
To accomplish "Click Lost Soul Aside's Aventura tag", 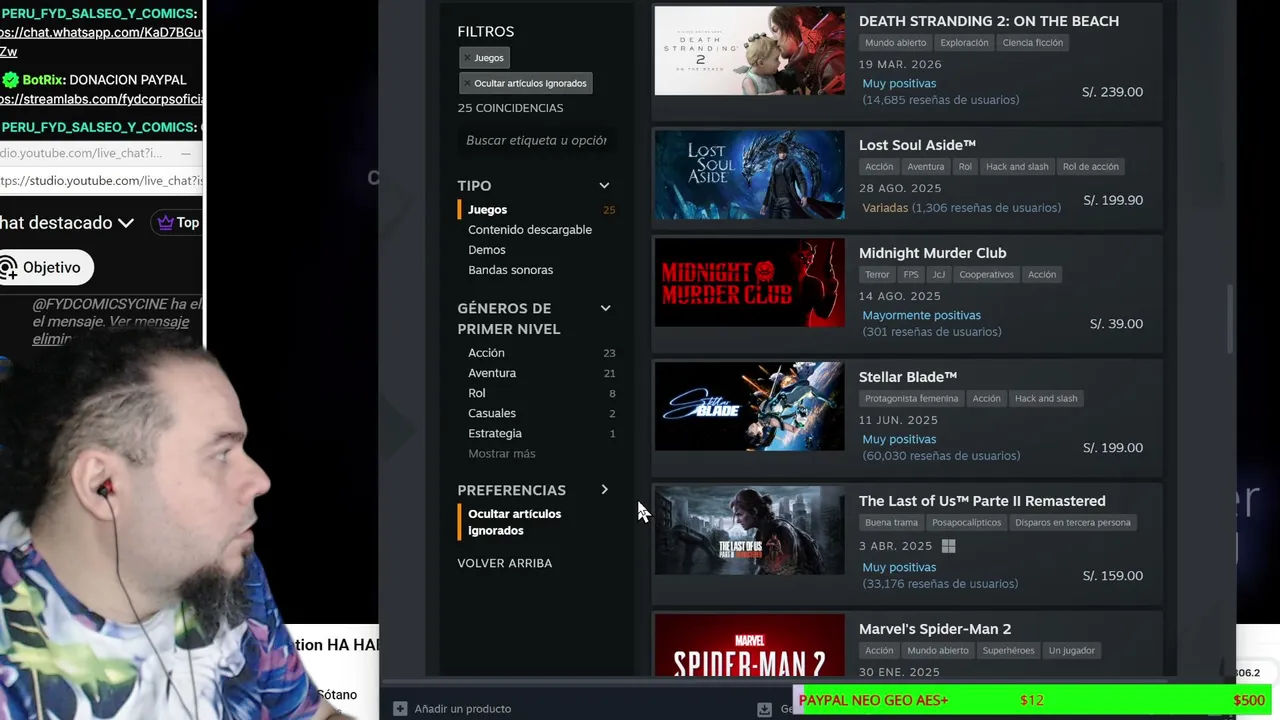I will (x=925, y=167).
